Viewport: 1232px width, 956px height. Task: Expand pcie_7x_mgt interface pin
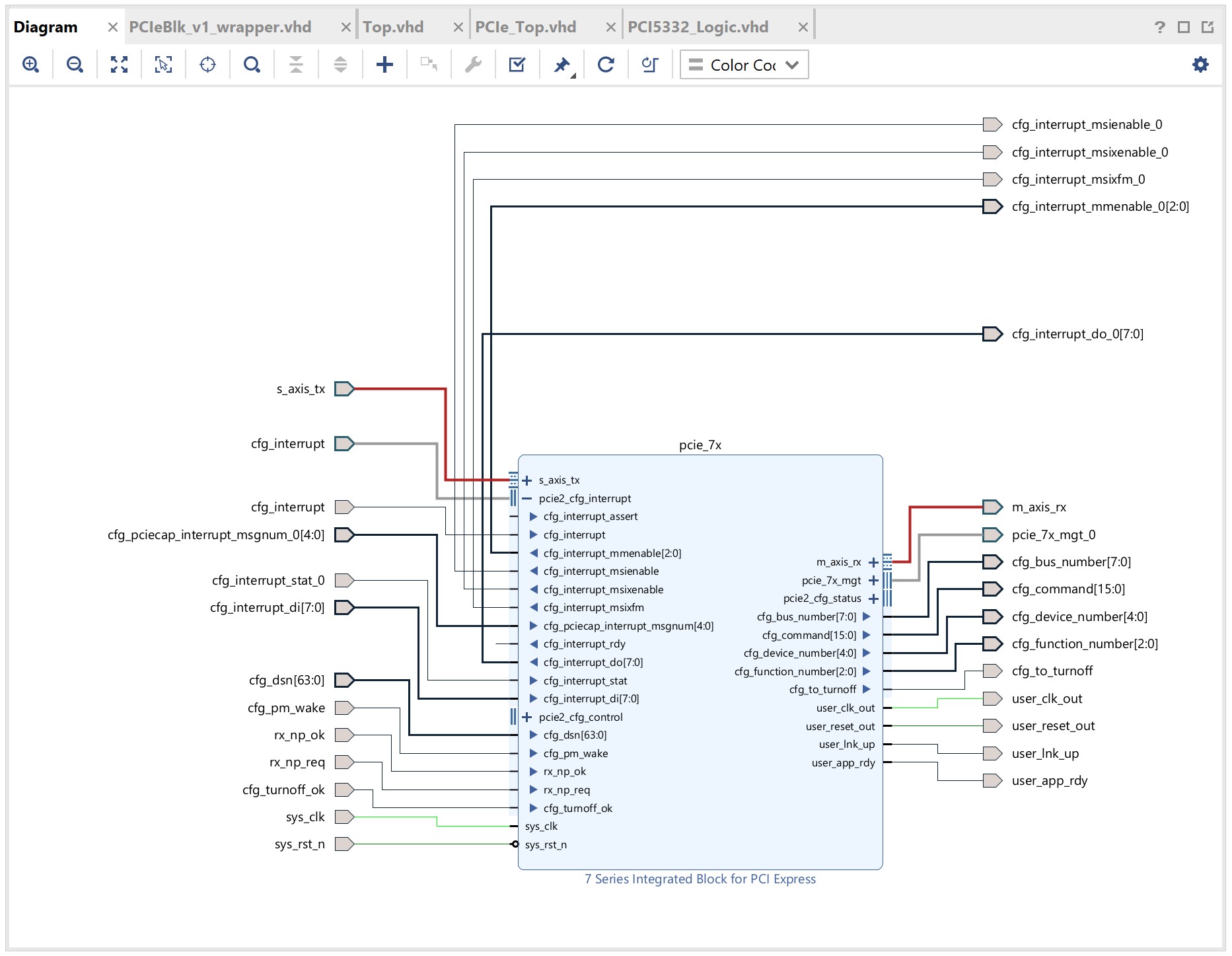pyautogui.click(x=873, y=581)
